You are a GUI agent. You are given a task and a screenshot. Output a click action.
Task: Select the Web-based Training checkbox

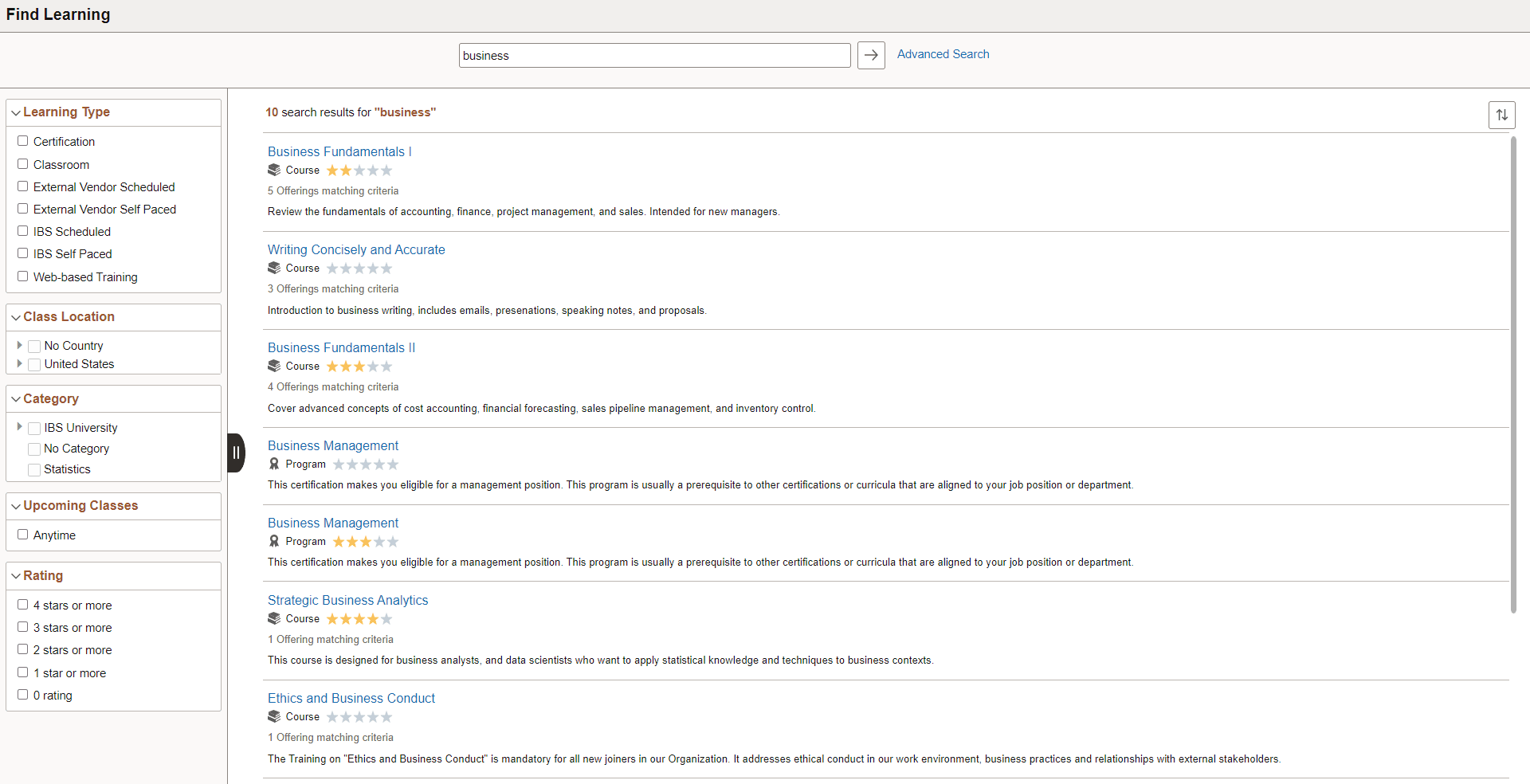pyautogui.click(x=23, y=276)
